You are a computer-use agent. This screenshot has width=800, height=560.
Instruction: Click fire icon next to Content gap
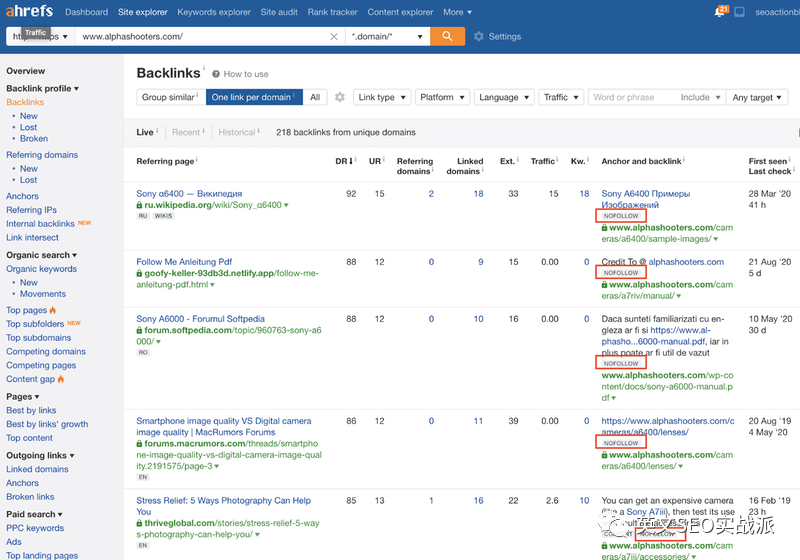[x=61, y=379]
